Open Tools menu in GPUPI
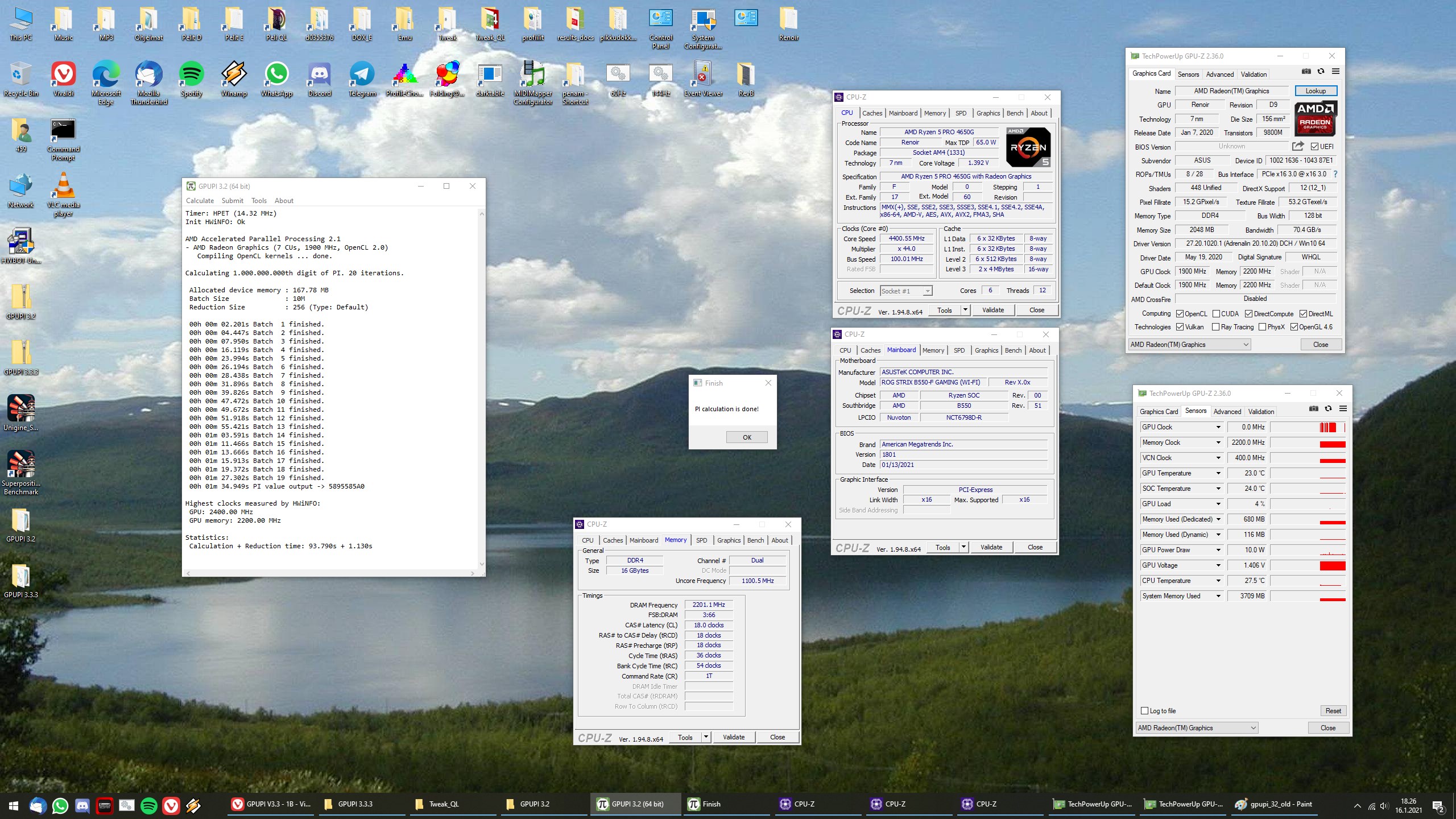The image size is (1456, 819). (259, 201)
